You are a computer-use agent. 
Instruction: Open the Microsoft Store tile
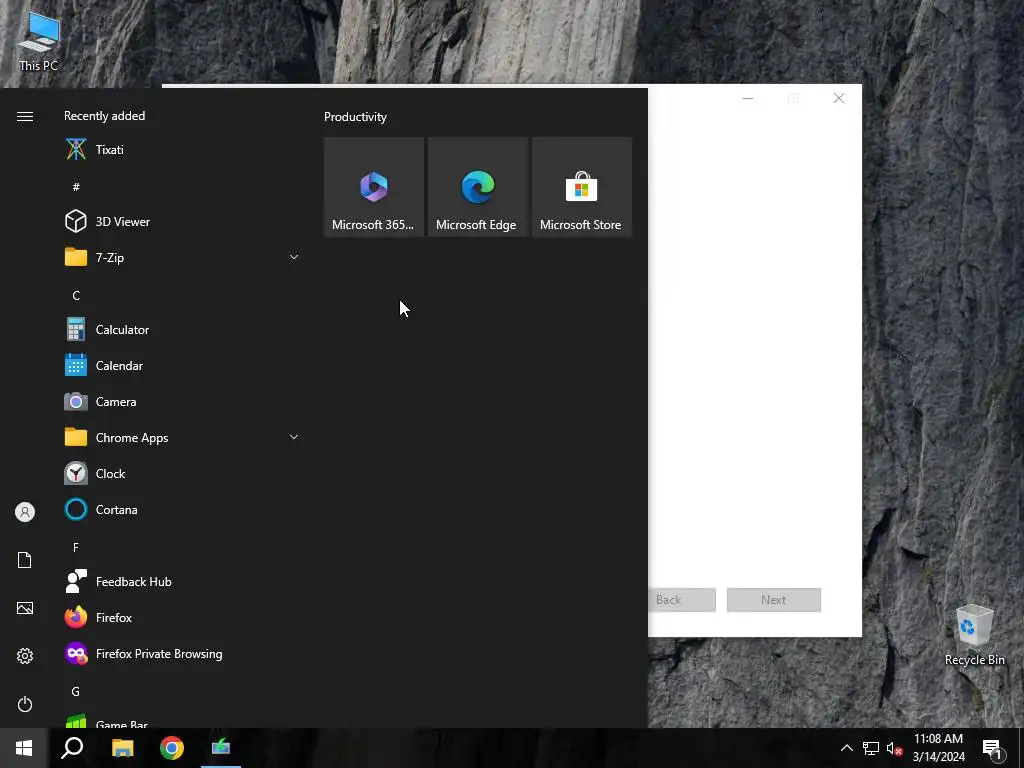pos(582,187)
